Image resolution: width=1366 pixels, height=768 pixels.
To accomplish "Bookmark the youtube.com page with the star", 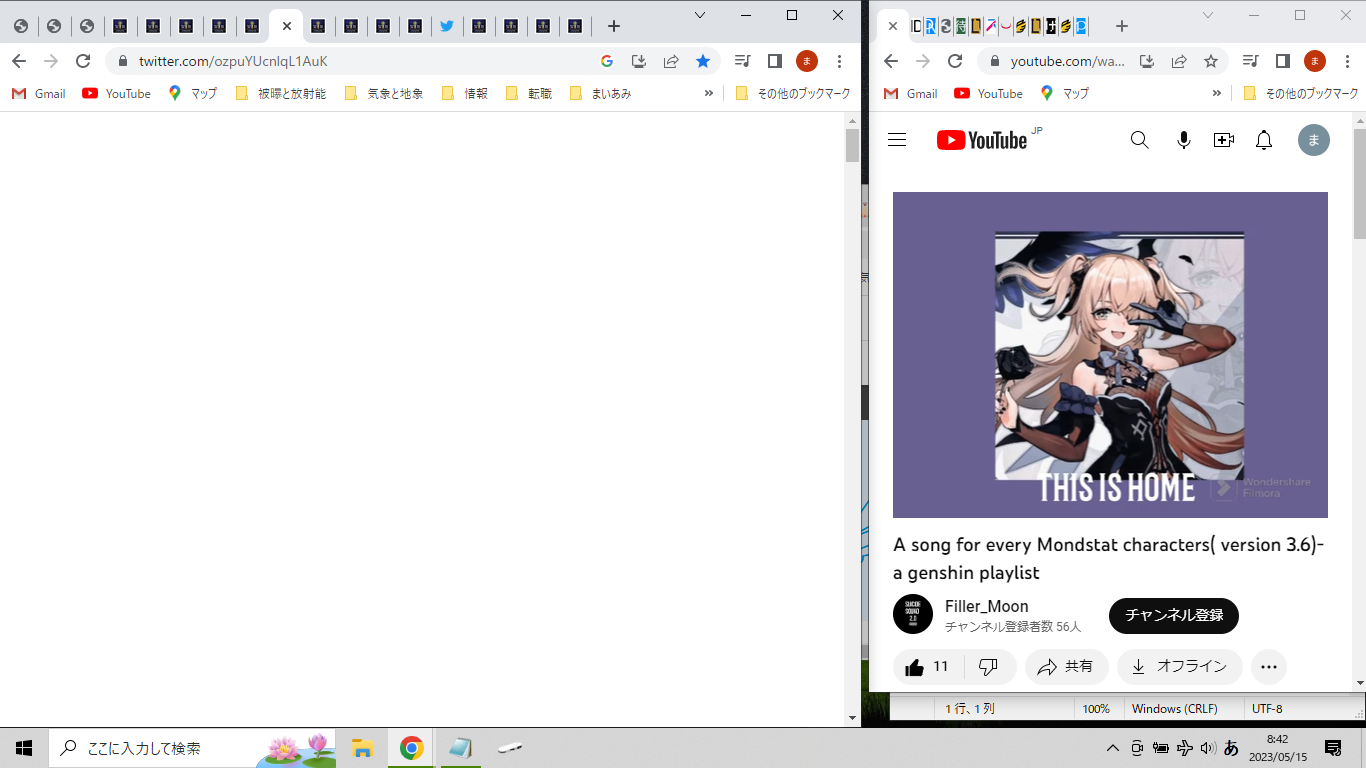I will tap(1211, 61).
